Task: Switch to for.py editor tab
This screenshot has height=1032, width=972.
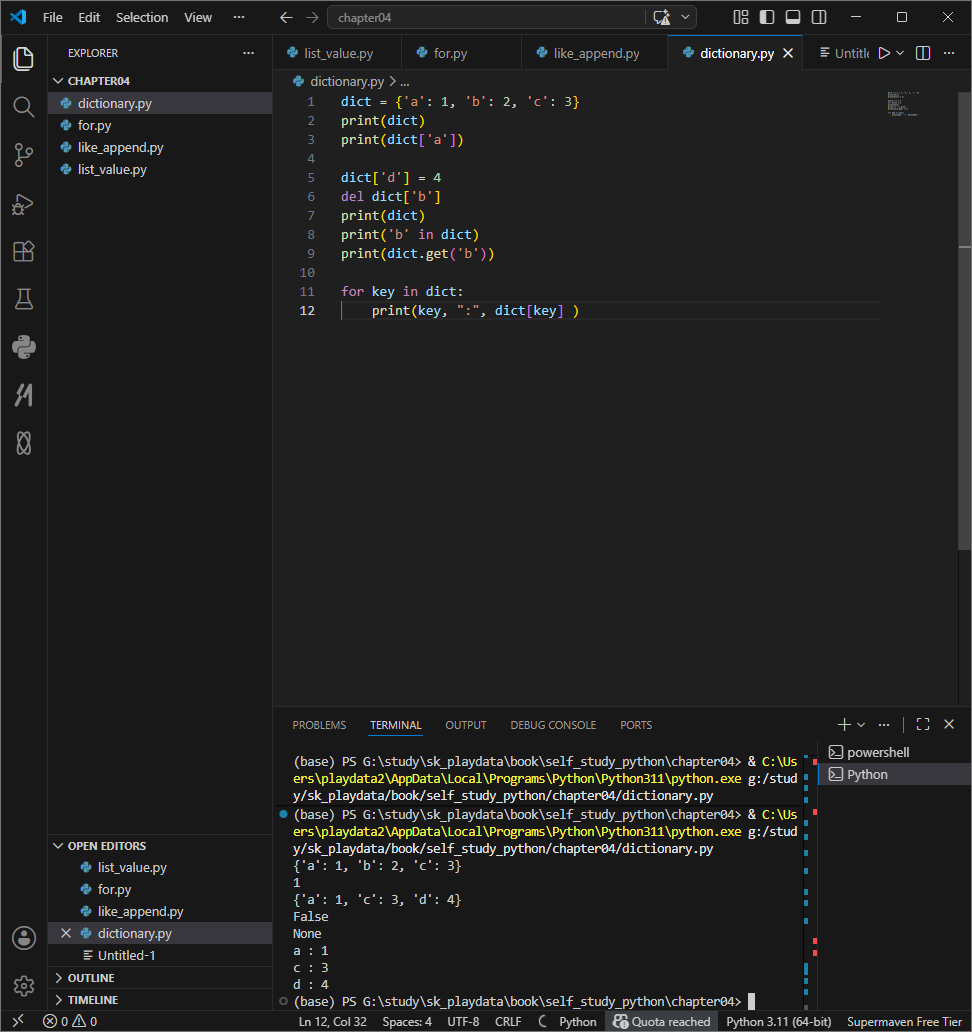Action: coord(461,53)
